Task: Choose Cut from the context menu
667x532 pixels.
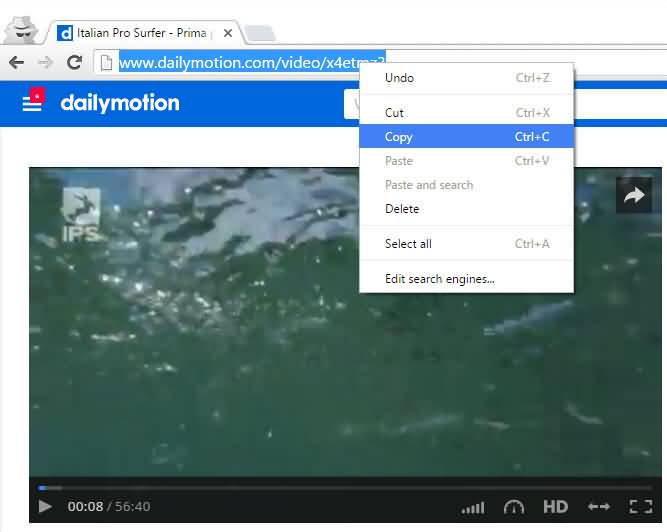Action: (467, 113)
